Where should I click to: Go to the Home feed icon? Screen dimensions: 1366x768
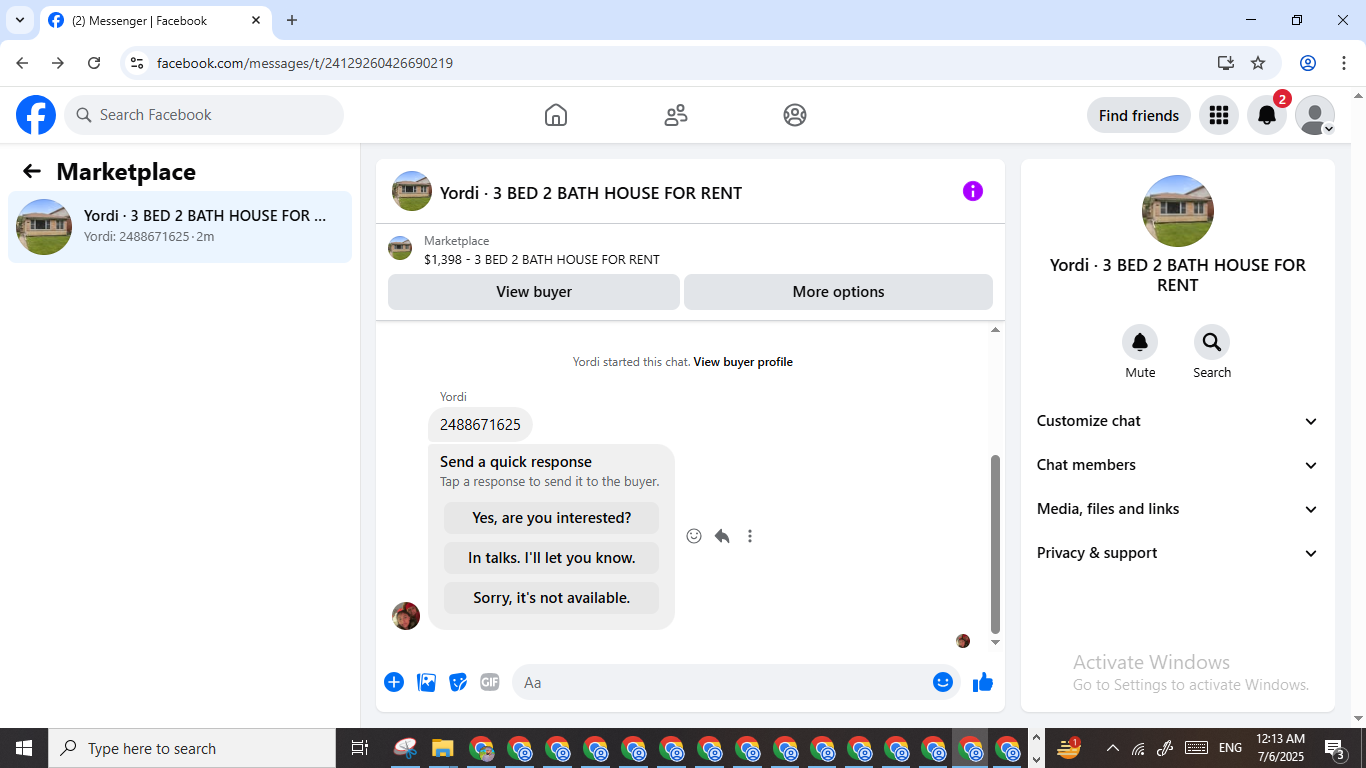click(x=556, y=115)
